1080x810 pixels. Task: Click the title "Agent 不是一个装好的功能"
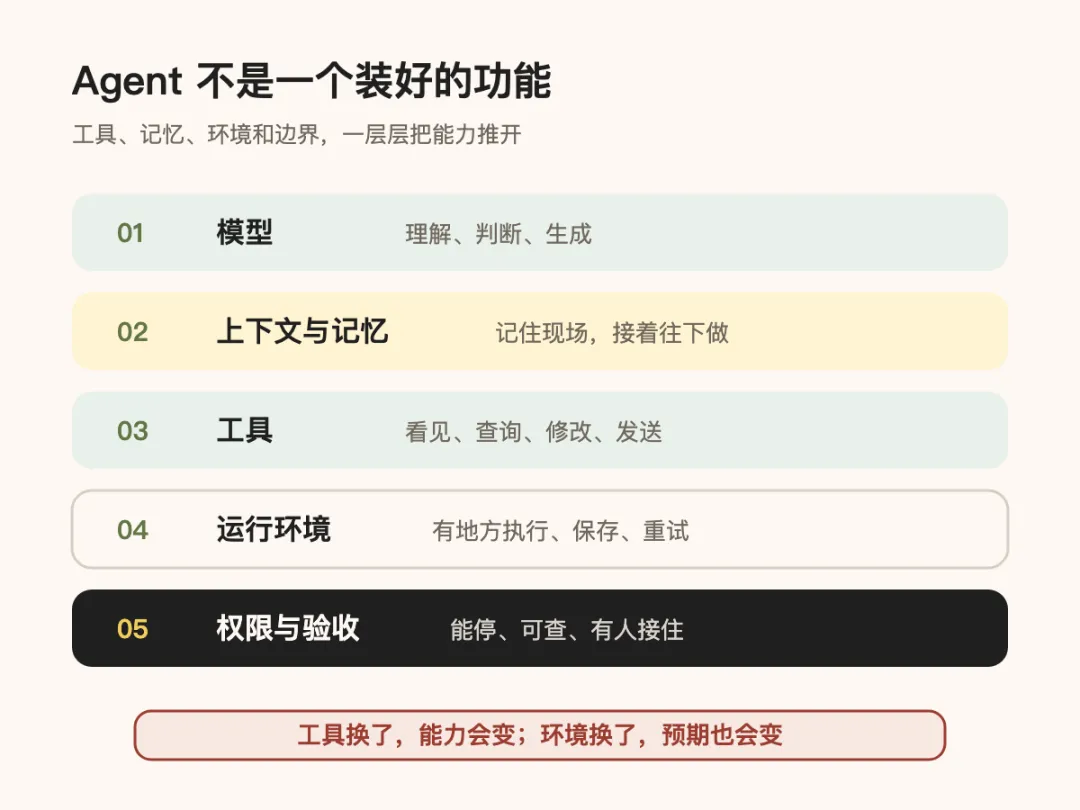(x=311, y=81)
